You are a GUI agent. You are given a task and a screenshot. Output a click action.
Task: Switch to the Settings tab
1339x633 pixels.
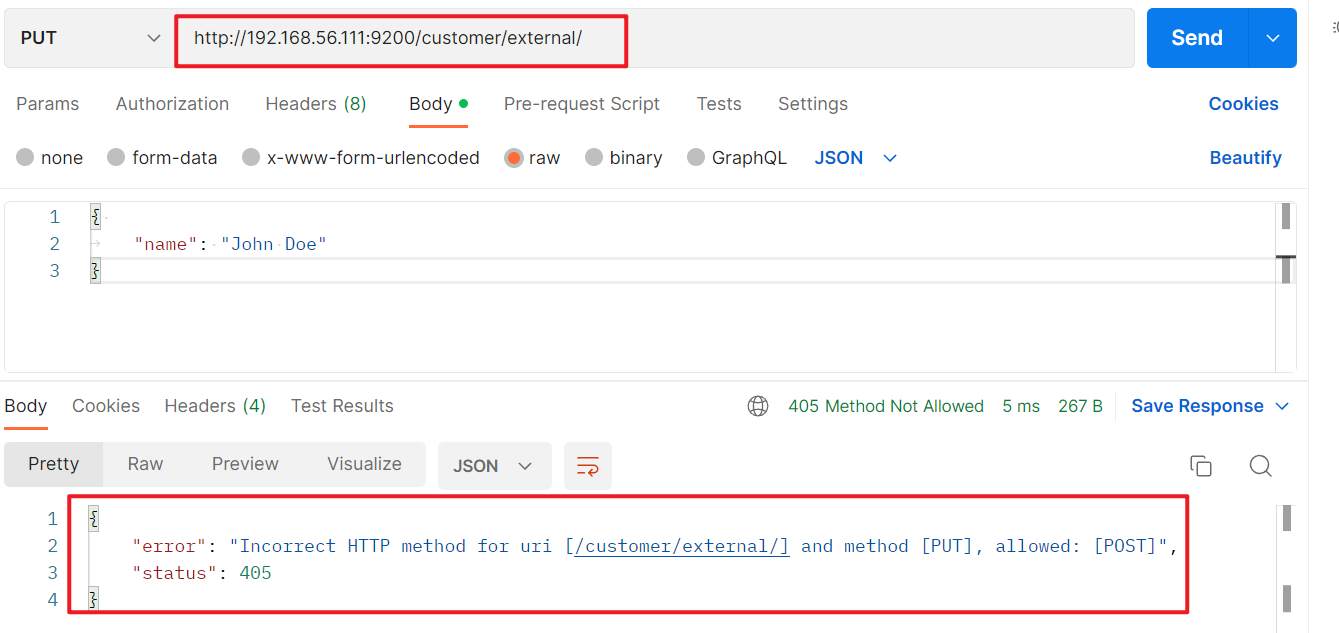813,104
